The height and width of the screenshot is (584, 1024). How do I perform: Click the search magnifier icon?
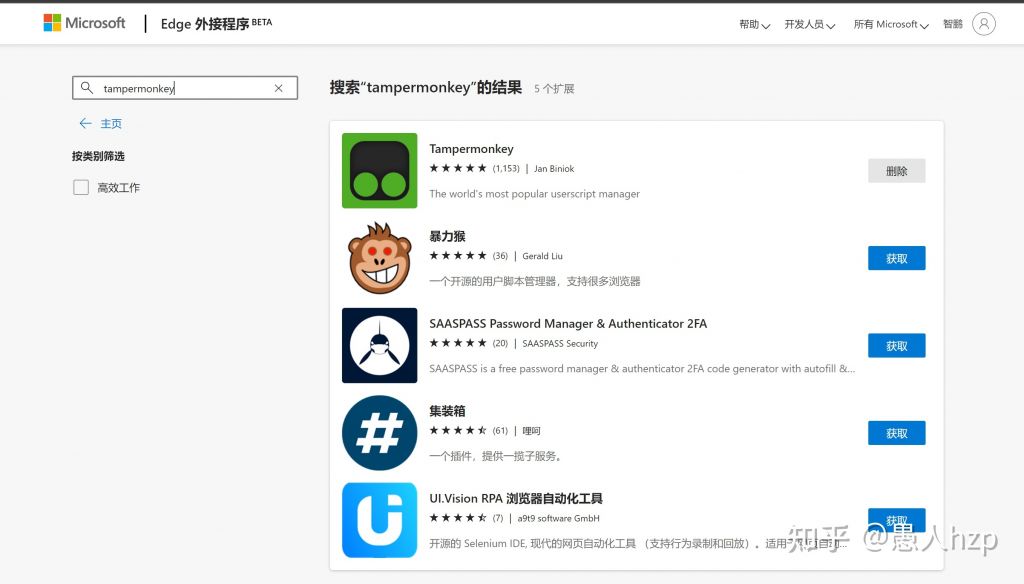87,88
